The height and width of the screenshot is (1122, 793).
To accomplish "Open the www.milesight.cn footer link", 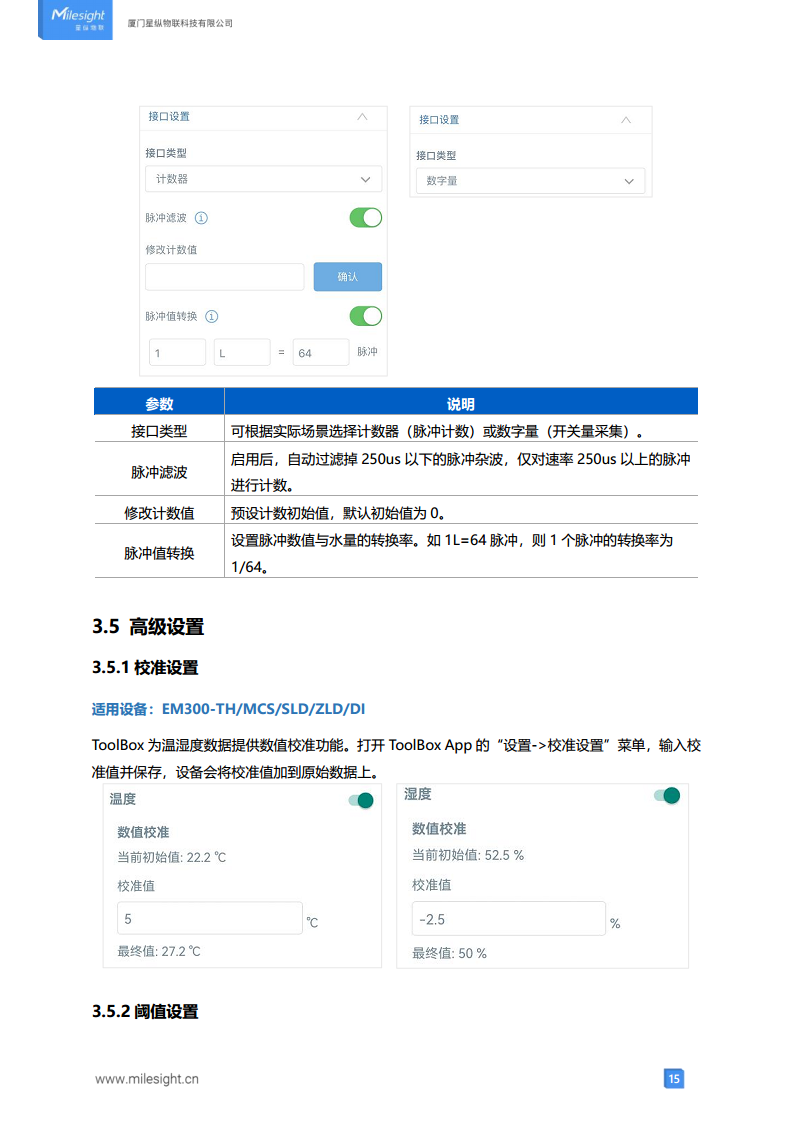I will click(x=147, y=1079).
